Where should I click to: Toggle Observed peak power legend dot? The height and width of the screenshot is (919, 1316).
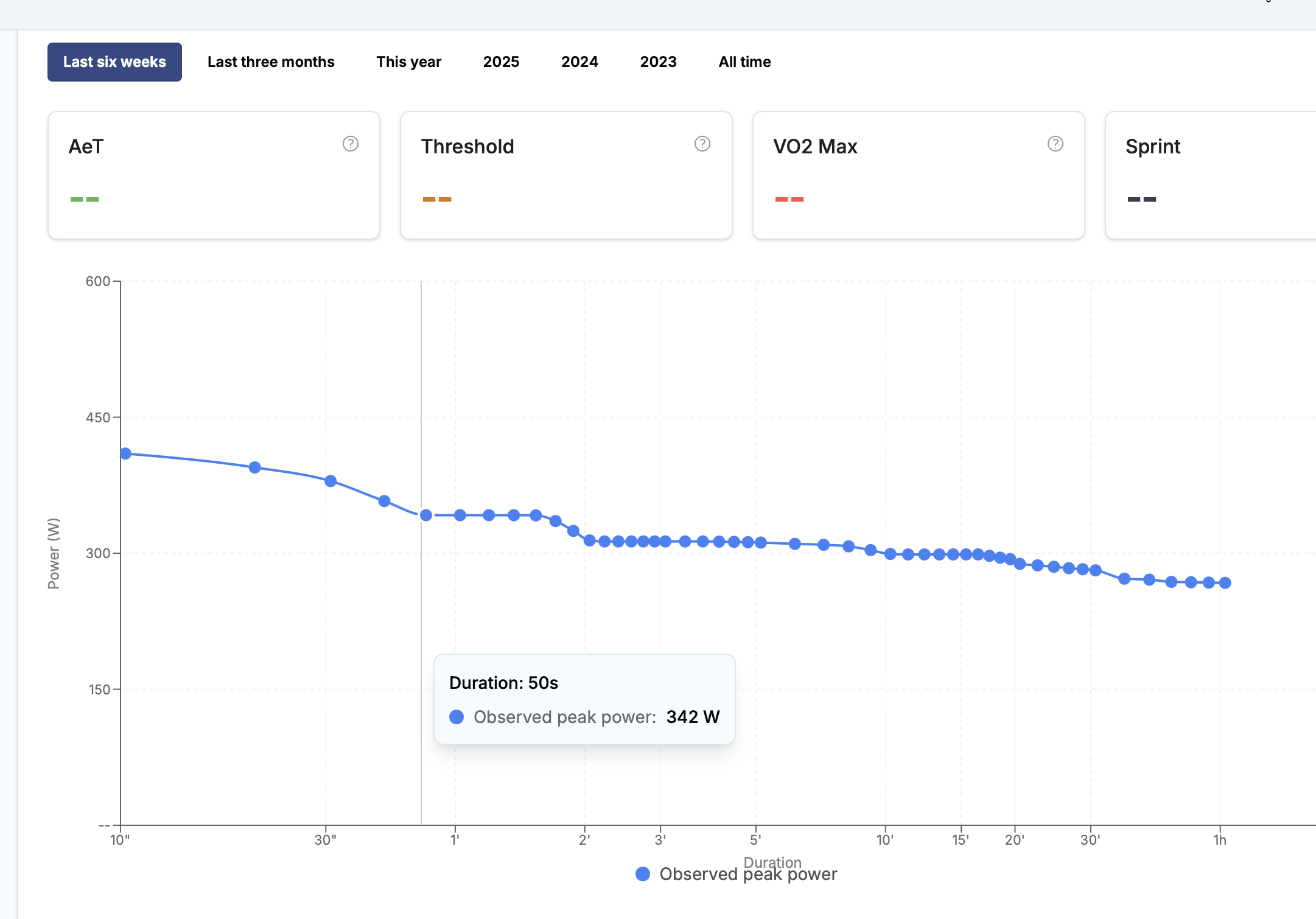[643, 874]
